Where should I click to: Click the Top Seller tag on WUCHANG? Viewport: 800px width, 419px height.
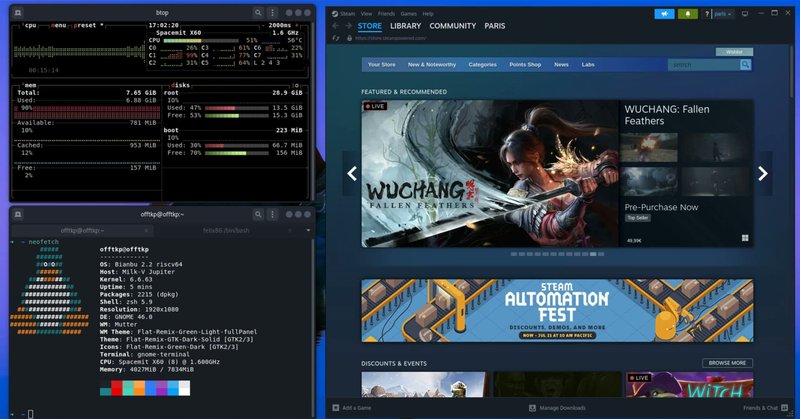click(x=638, y=218)
